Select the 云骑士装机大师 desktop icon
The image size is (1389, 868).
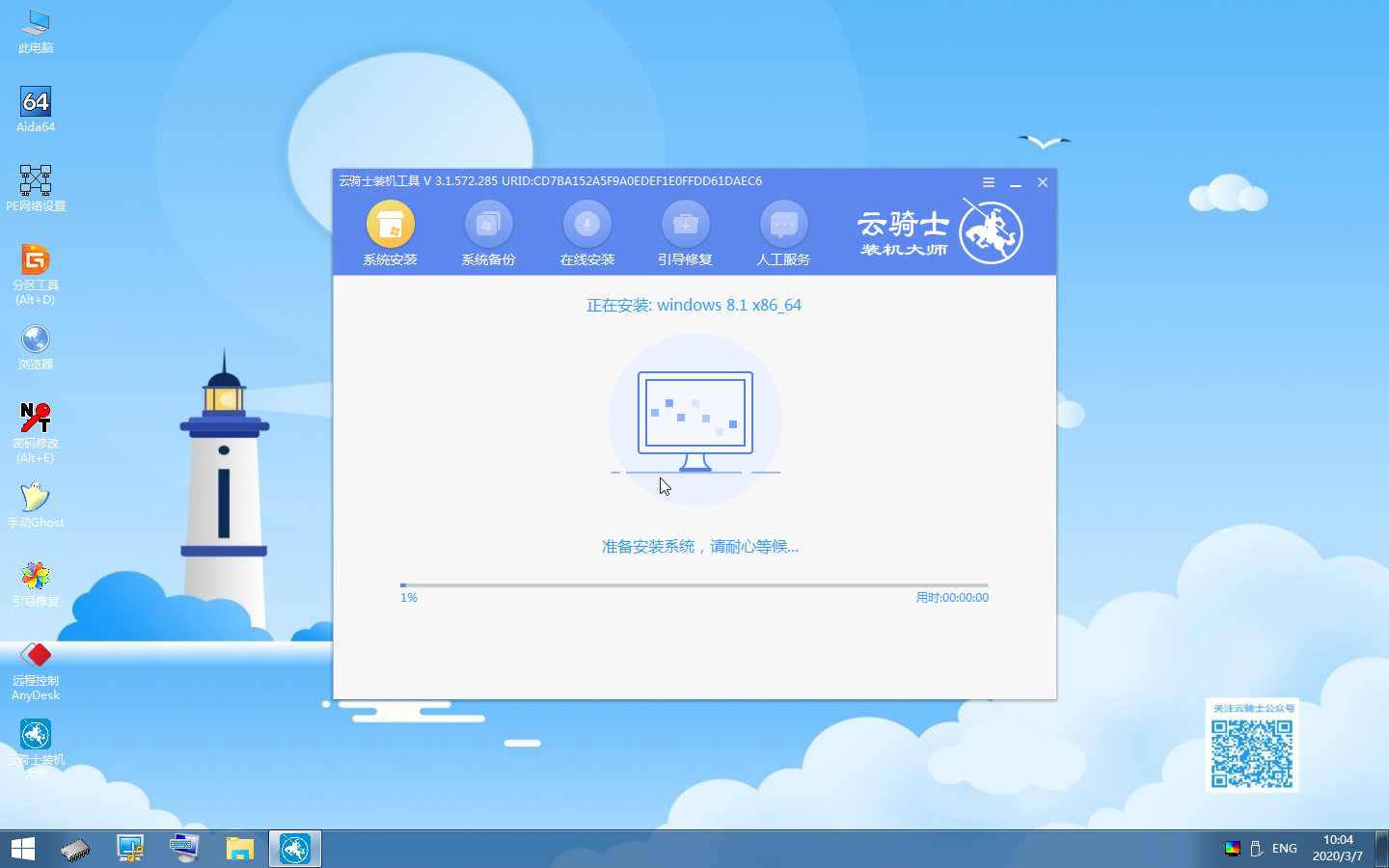36,749
